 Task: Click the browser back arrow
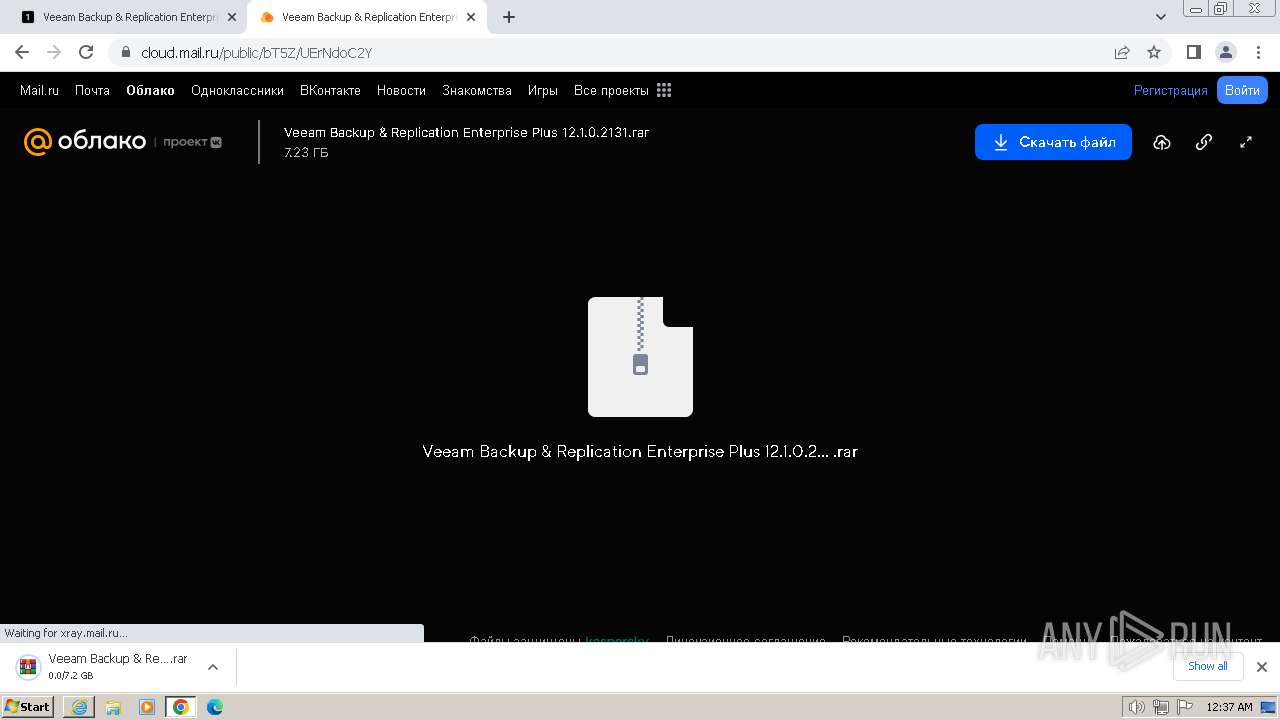pyautogui.click(x=22, y=52)
